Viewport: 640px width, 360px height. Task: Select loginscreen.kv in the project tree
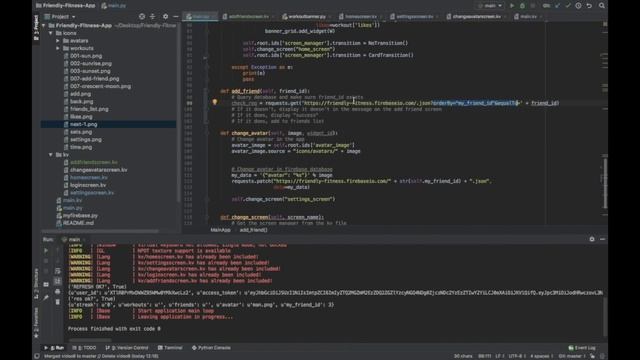88,185
